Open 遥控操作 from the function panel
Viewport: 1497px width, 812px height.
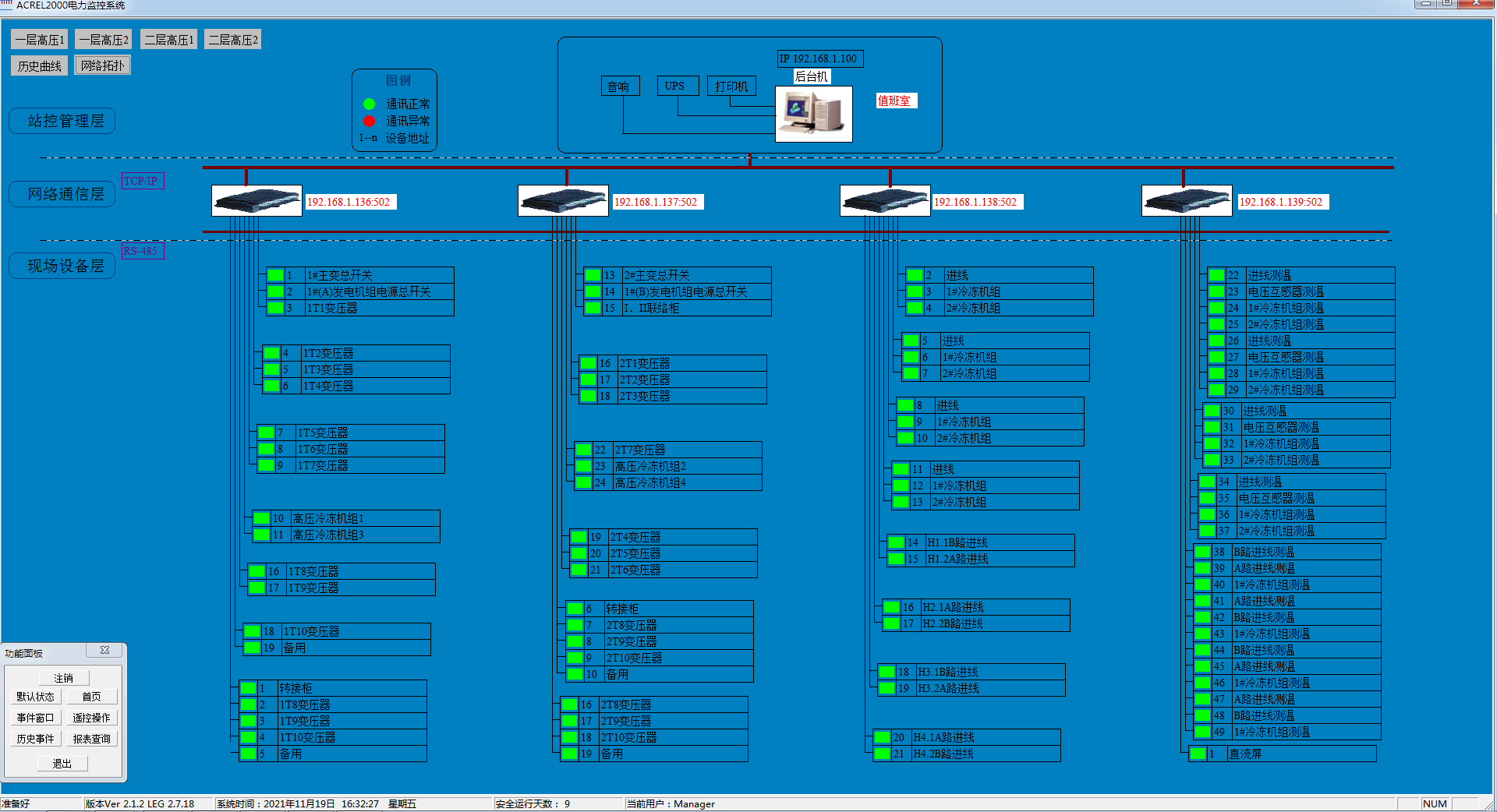coord(91,718)
